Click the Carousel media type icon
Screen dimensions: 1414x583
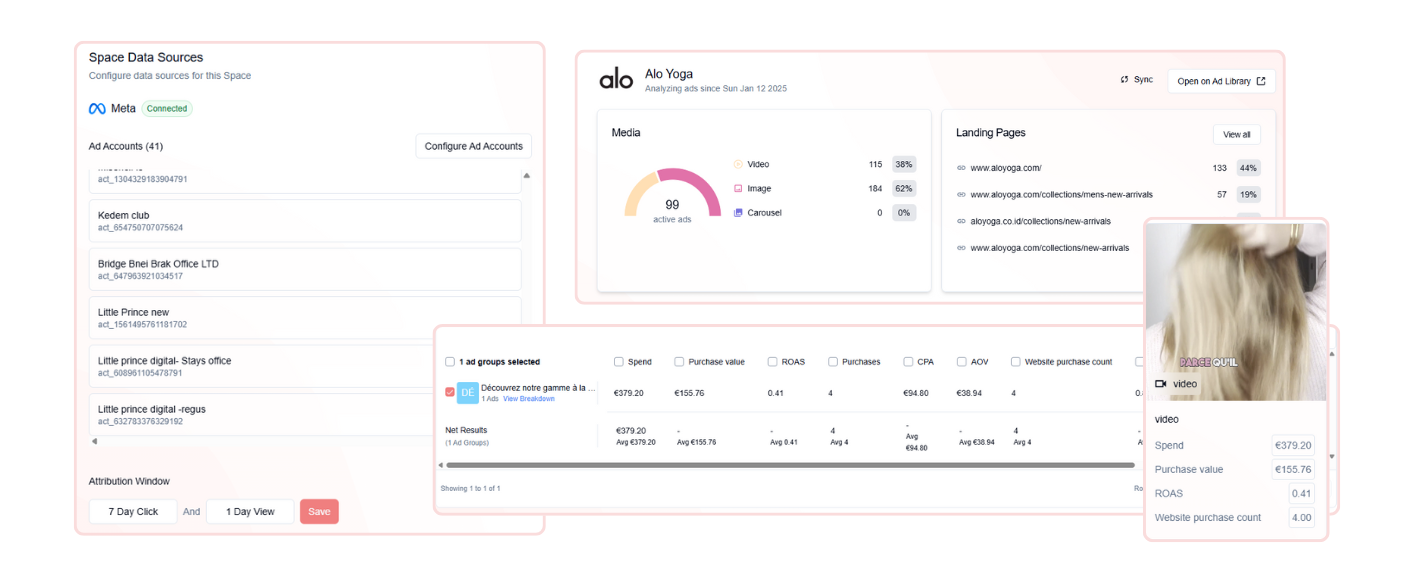pos(738,212)
